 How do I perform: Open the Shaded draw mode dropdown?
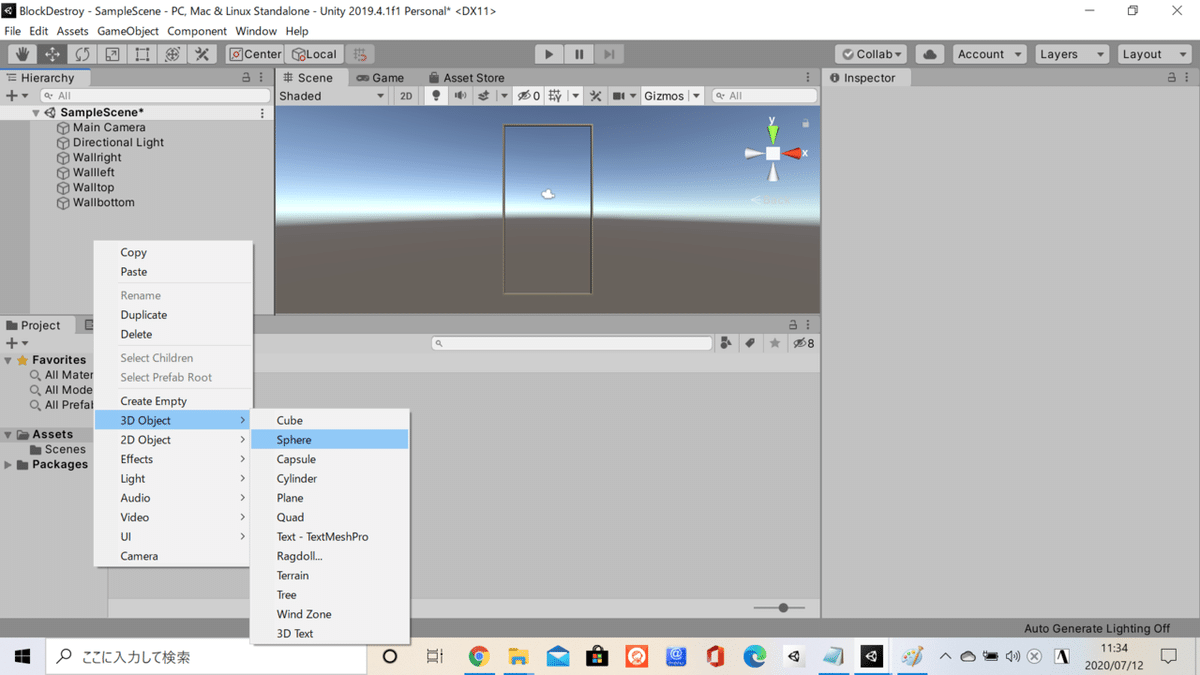tap(331, 96)
